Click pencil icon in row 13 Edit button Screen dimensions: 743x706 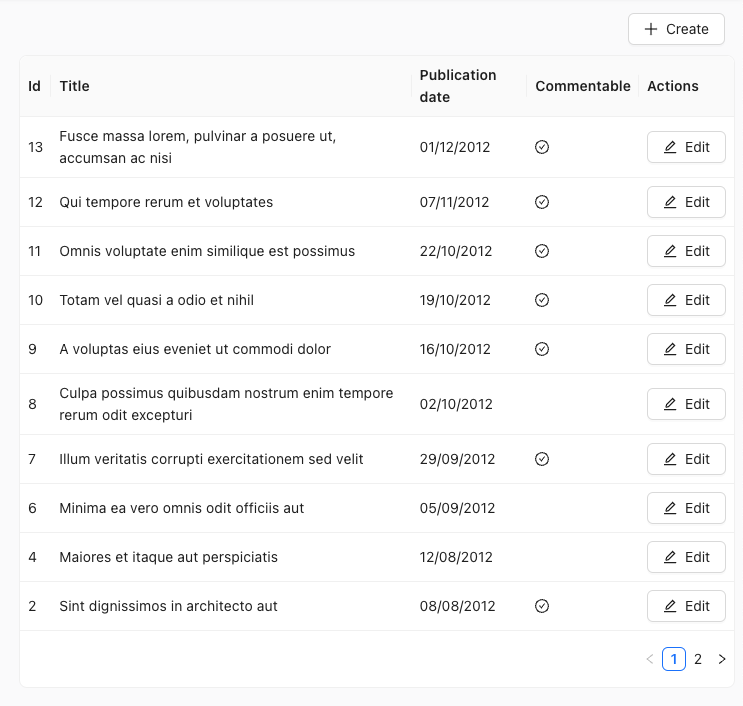670,147
